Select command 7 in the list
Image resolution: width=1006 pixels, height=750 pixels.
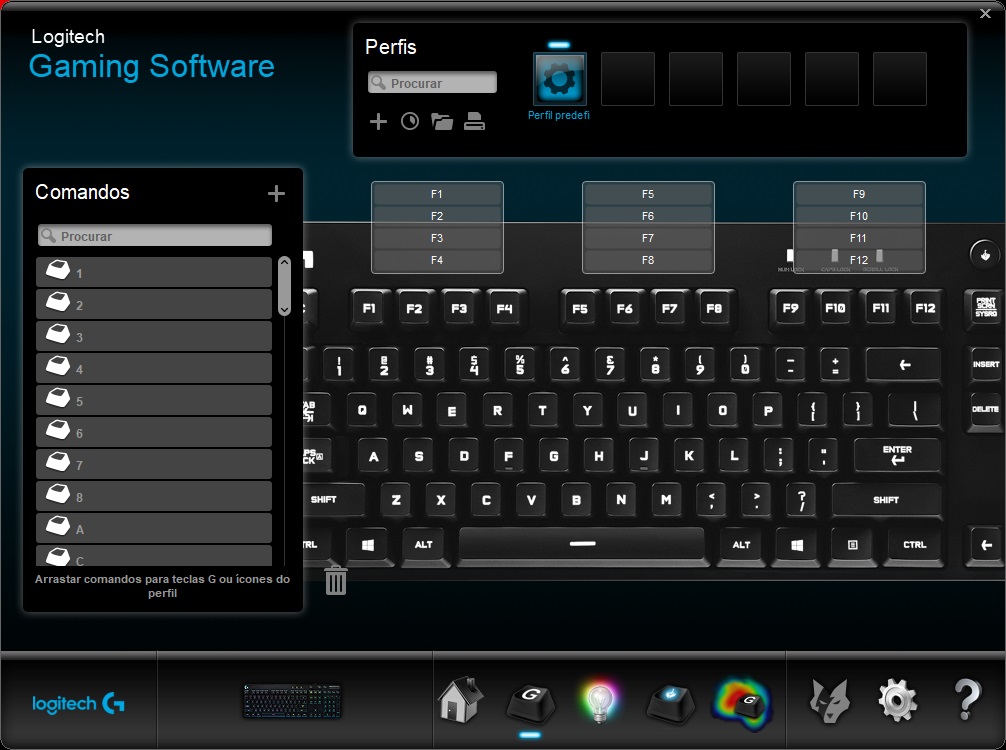pyautogui.click(x=154, y=464)
